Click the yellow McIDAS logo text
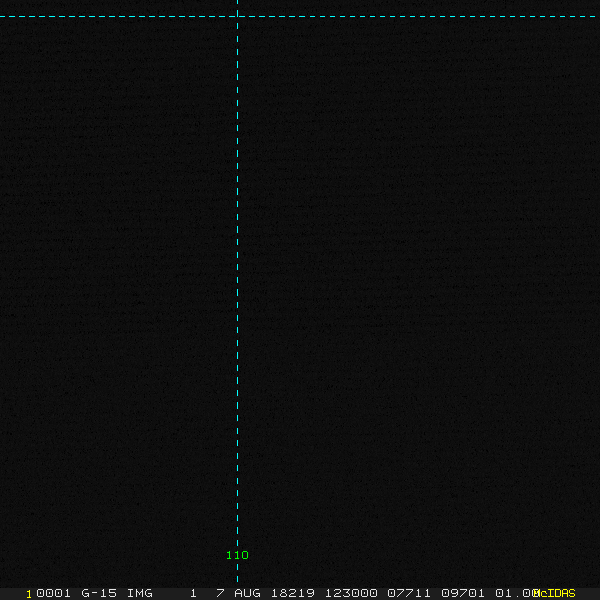Image resolution: width=600 pixels, height=600 pixels. (x=556, y=593)
